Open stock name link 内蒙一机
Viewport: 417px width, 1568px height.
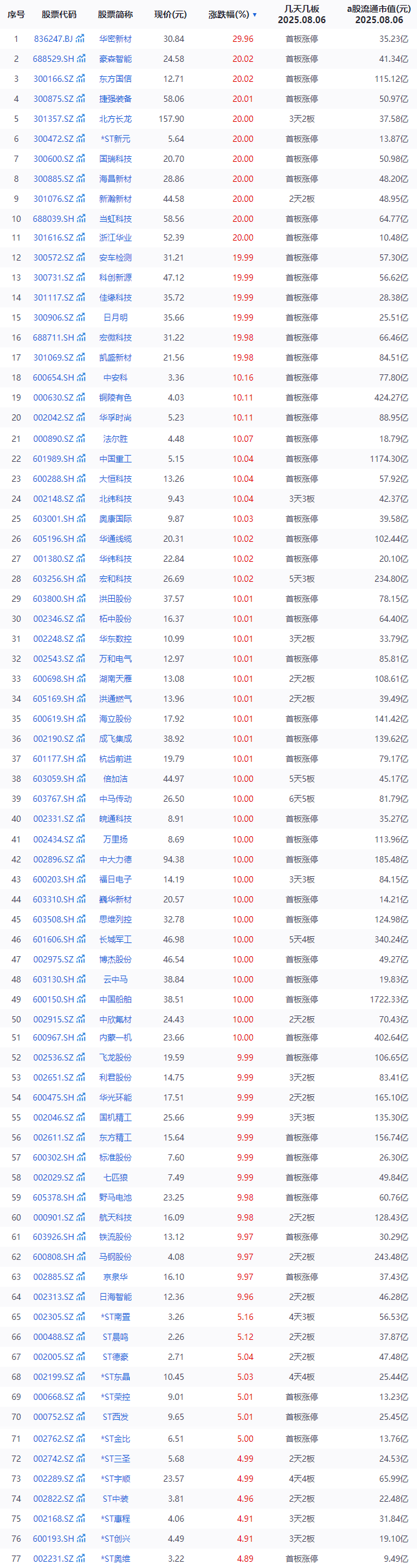click(x=115, y=1037)
